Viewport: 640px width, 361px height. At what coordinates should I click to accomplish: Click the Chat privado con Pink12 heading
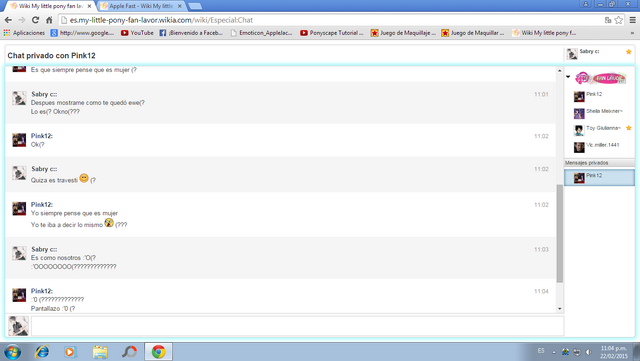click(51, 56)
